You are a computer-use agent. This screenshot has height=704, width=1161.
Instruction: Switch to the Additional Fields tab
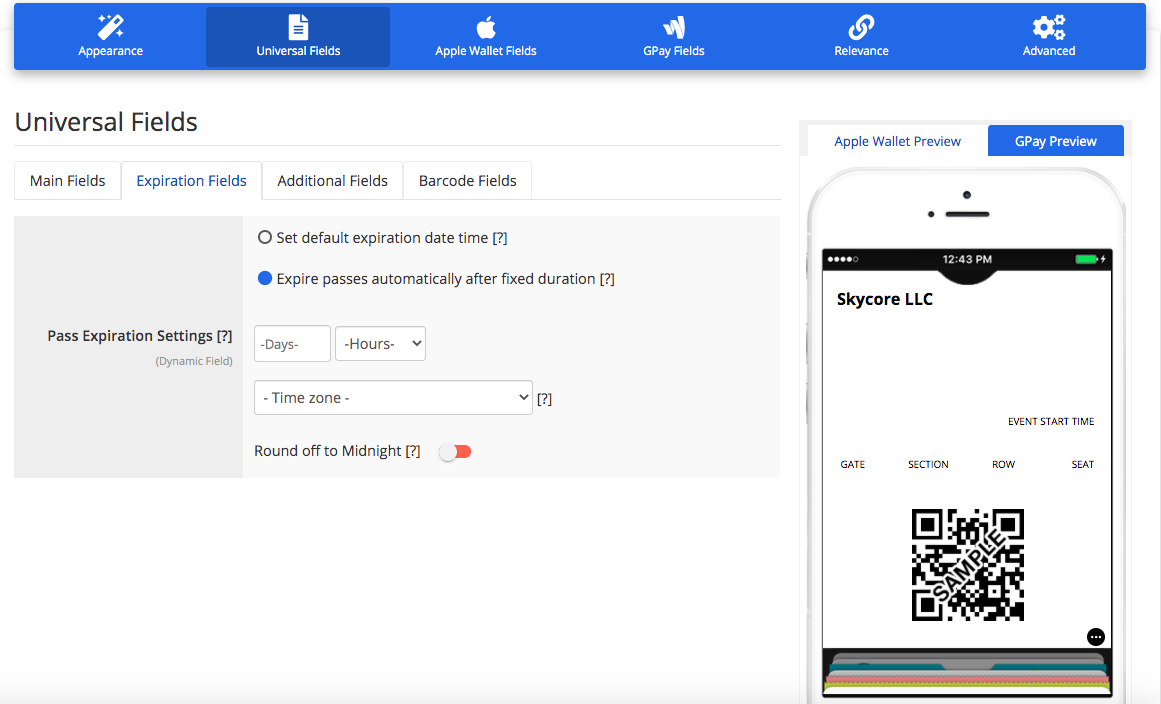tap(332, 181)
